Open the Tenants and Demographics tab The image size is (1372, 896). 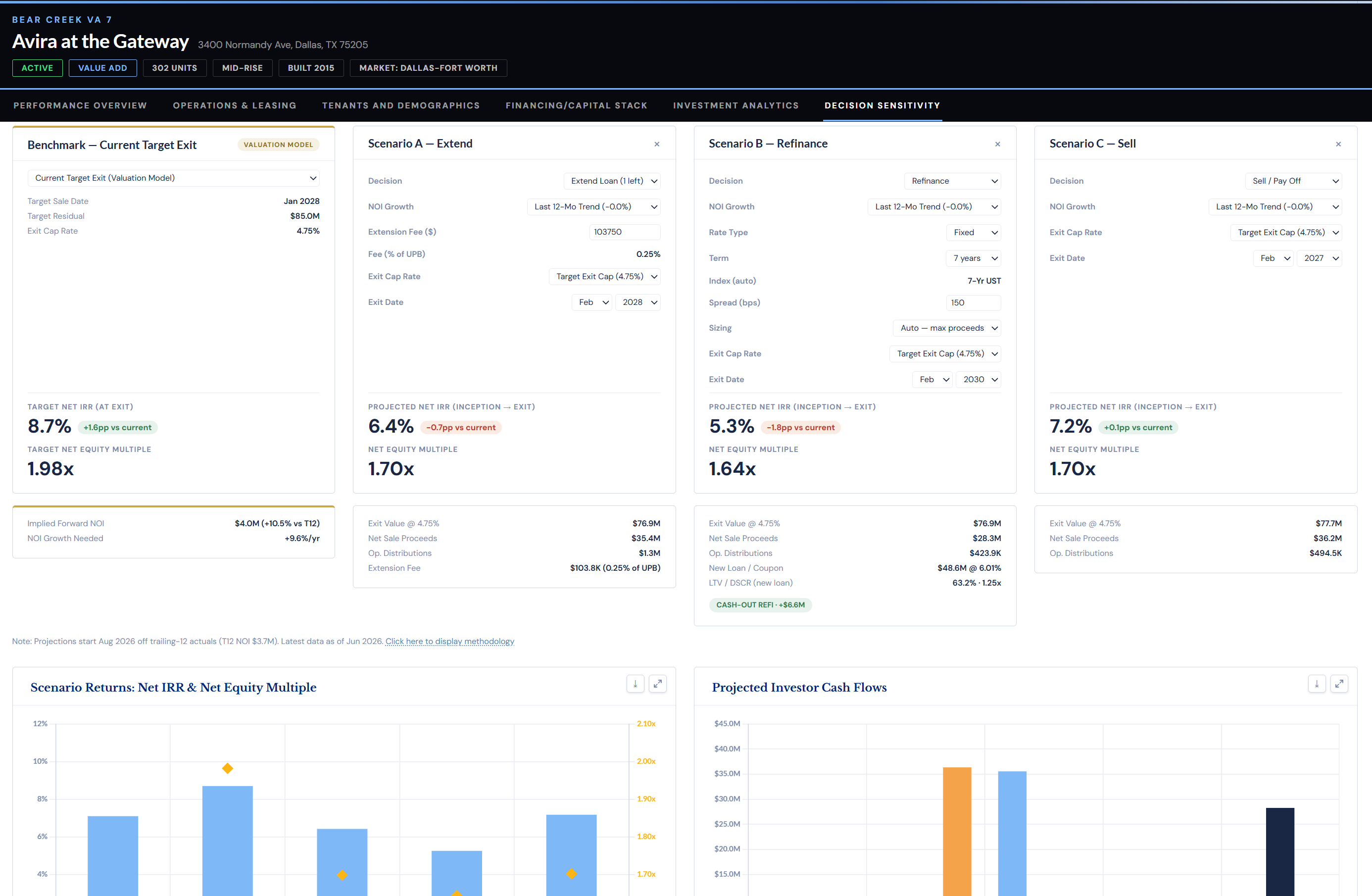tap(400, 105)
